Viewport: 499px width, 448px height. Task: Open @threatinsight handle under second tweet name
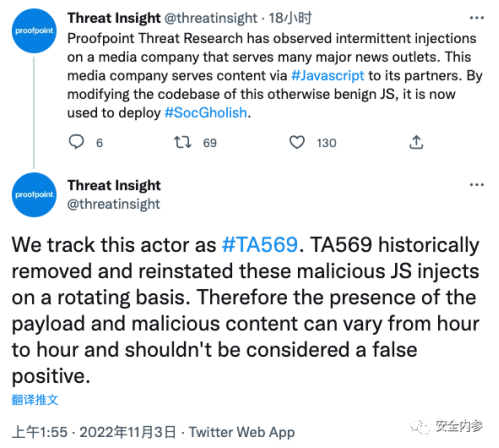(114, 204)
